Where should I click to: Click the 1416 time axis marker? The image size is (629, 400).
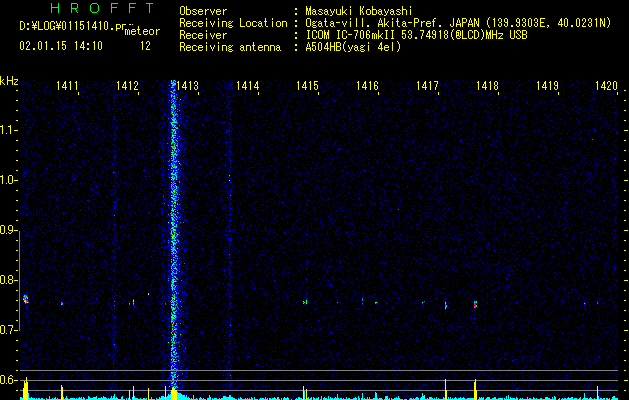[x=367, y=85]
